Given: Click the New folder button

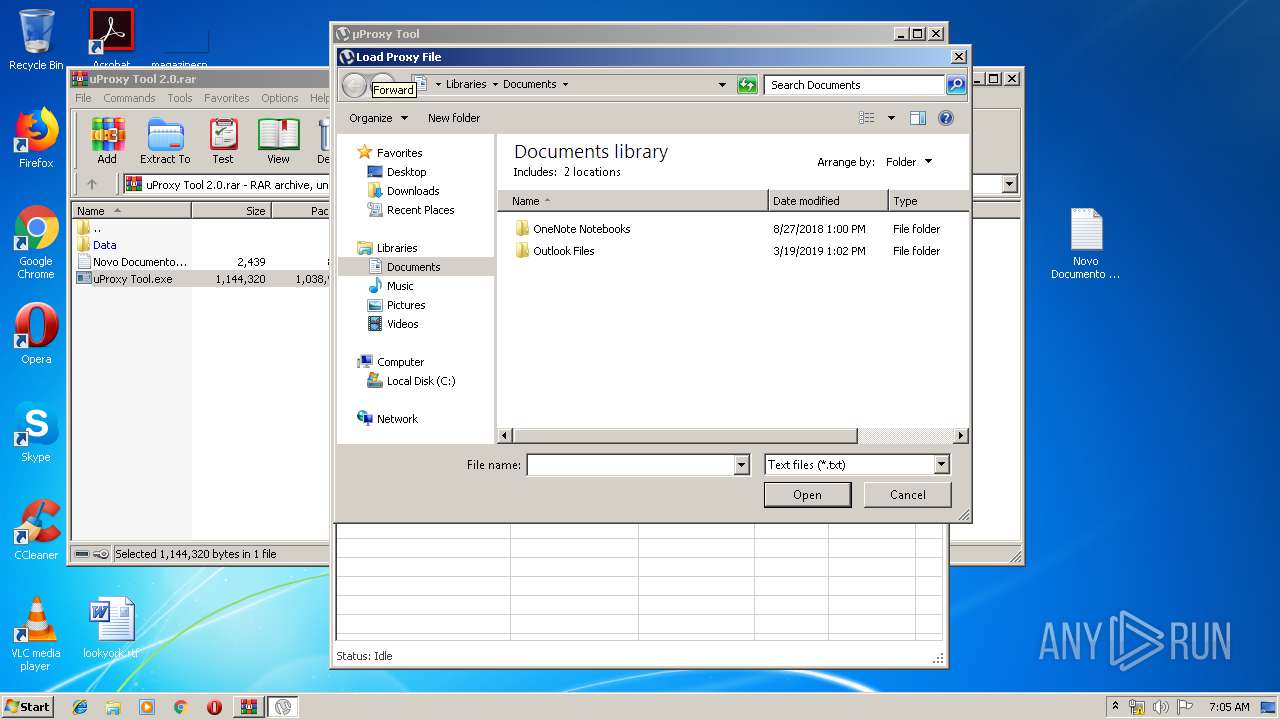Looking at the screenshot, I should coord(454,118).
